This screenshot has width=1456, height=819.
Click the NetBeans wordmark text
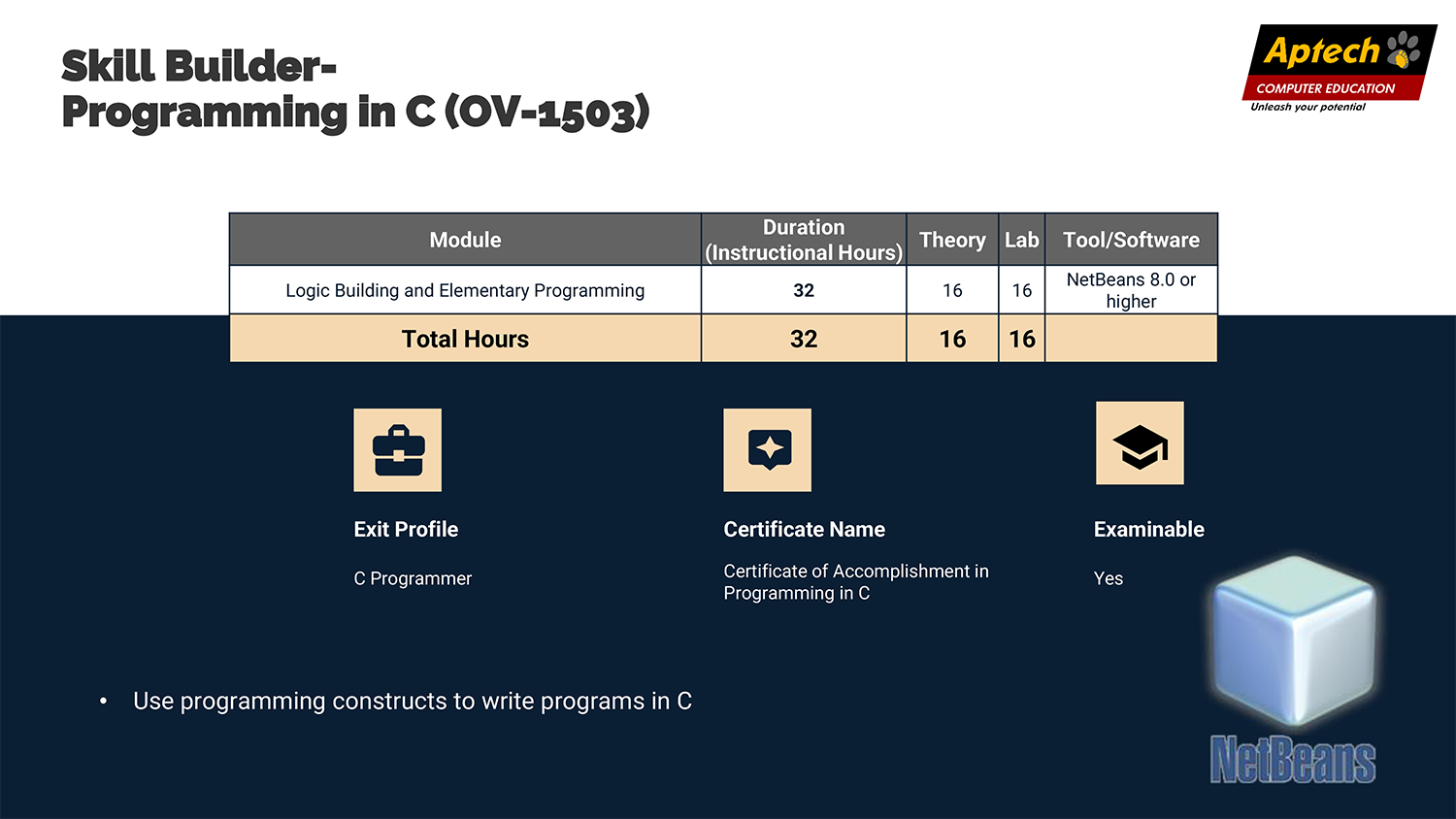1293,760
